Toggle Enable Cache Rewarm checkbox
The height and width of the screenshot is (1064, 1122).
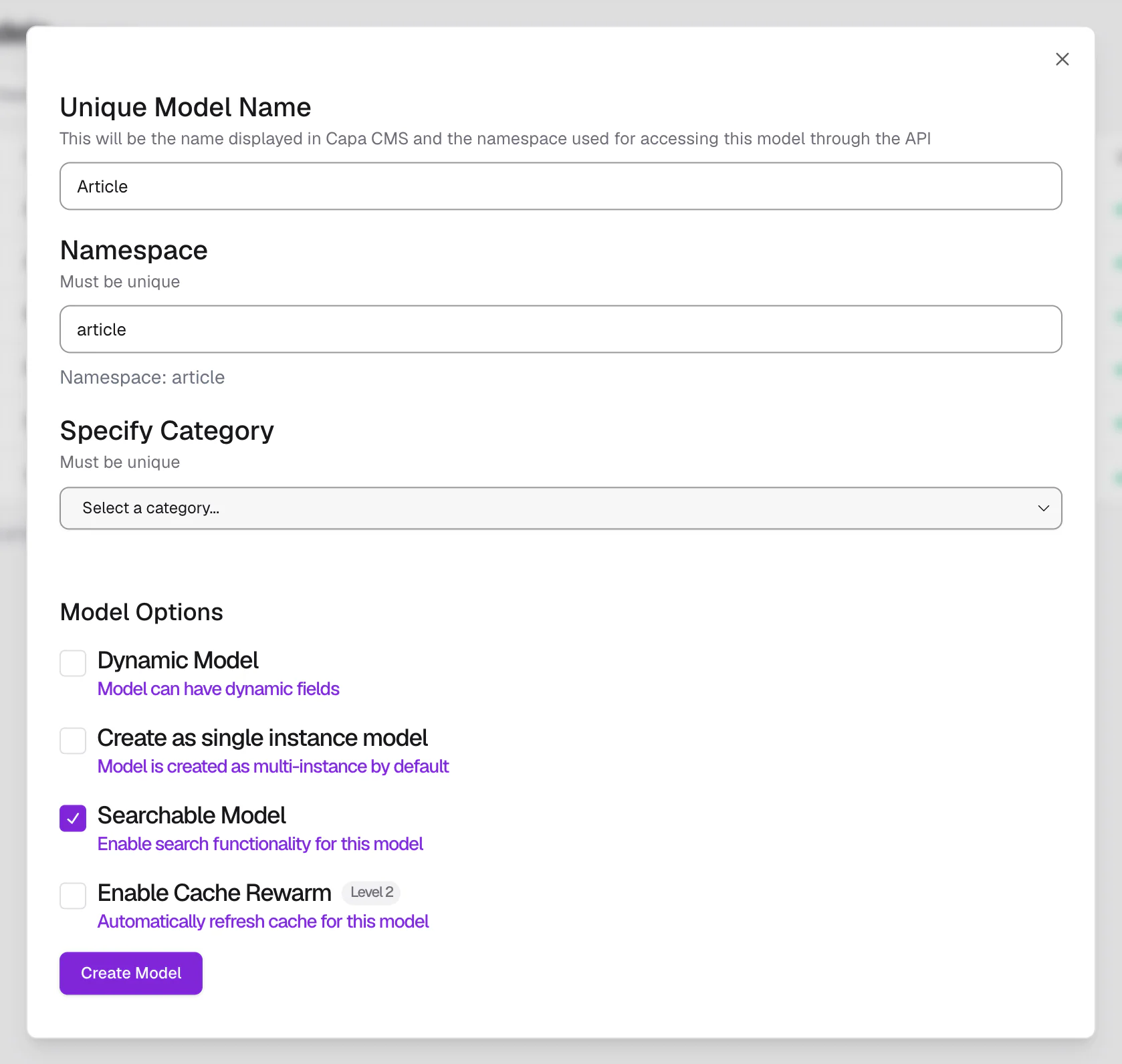tap(73, 896)
